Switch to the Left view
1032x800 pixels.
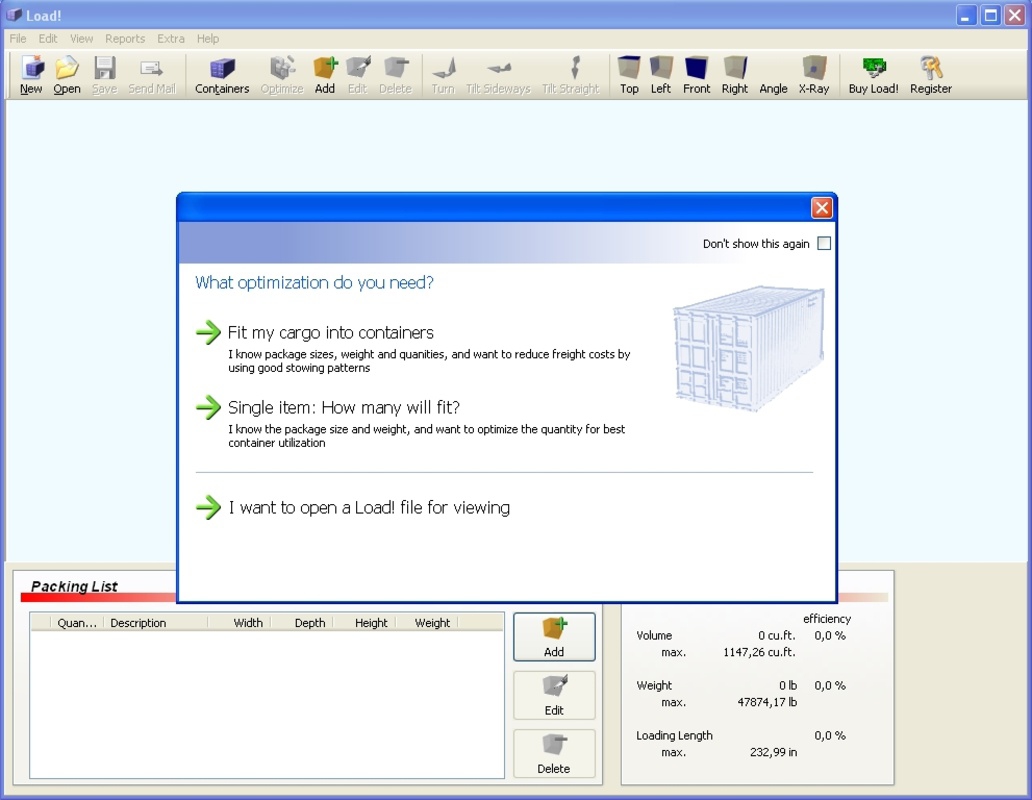click(661, 75)
